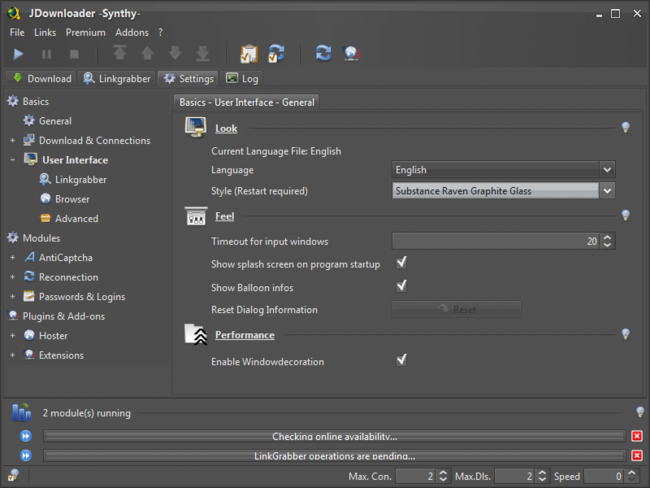Cancel the Checking online availability task
The width and height of the screenshot is (650, 488).
point(637,436)
